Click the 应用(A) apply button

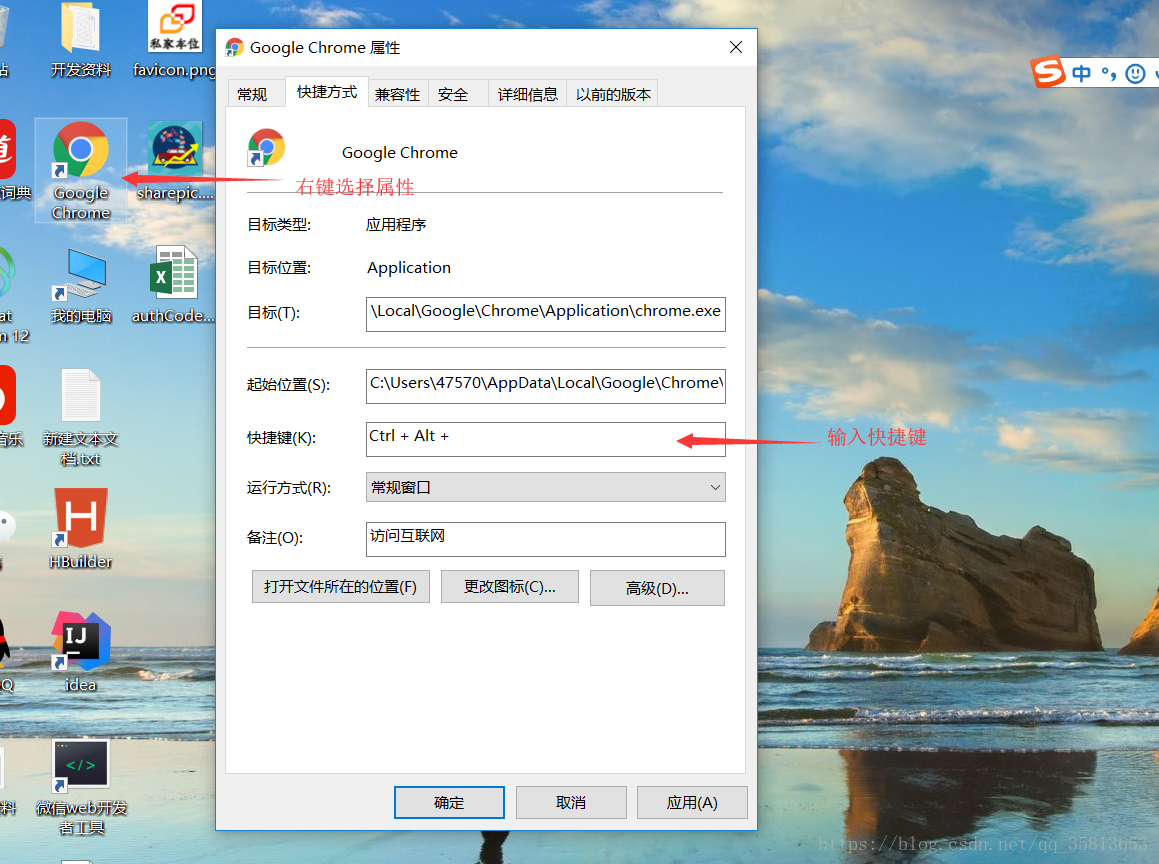click(x=692, y=802)
